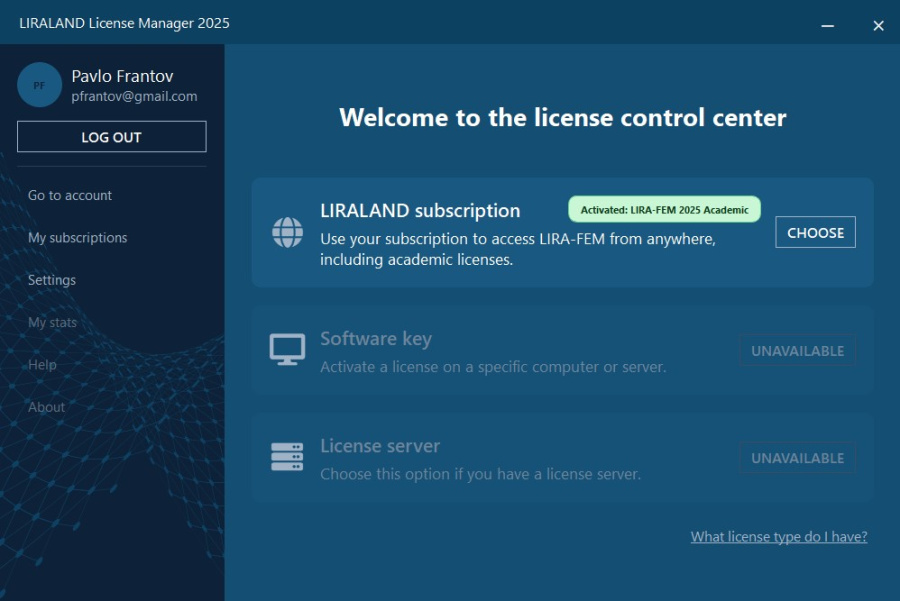The width and height of the screenshot is (900, 601).
Task: Select Settings from the sidebar
Action: (x=52, y=280)
